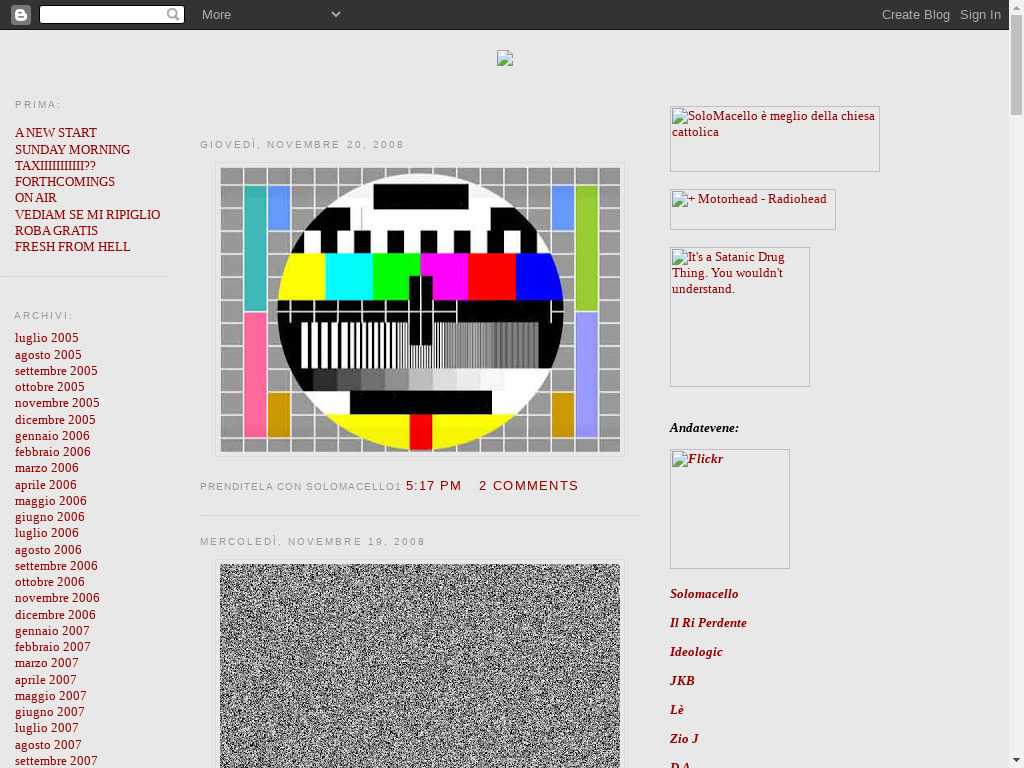This screenshot has width=1024, height=768.
Task: Click the Blogger logo icon
Action: pyautogui.click(x=20, y=14)
